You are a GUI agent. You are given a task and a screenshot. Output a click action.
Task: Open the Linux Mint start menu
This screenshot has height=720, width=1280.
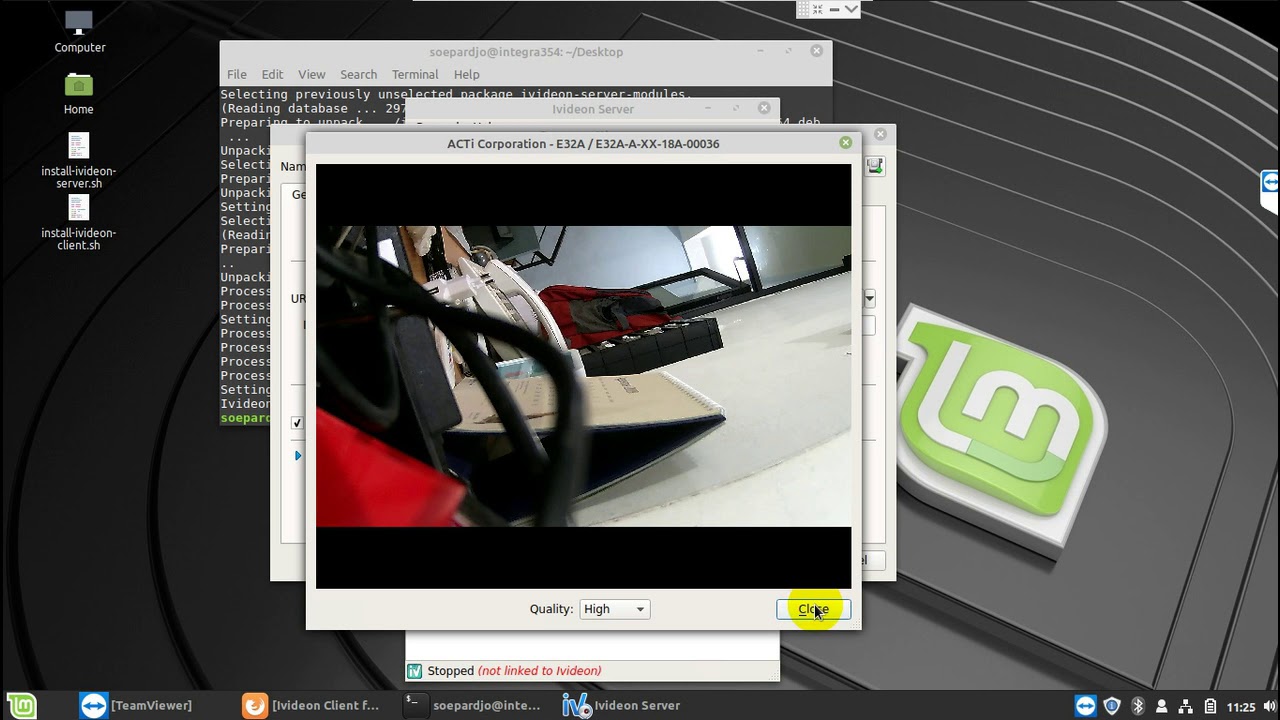click(21, 705)
